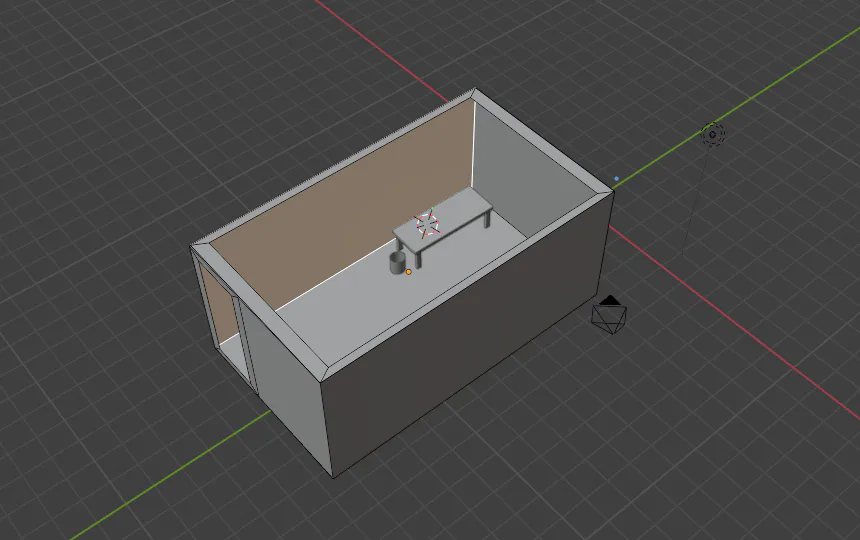860x540 pixels.
Task: Select the point light object in the viewport
Action: click(712, 134)
